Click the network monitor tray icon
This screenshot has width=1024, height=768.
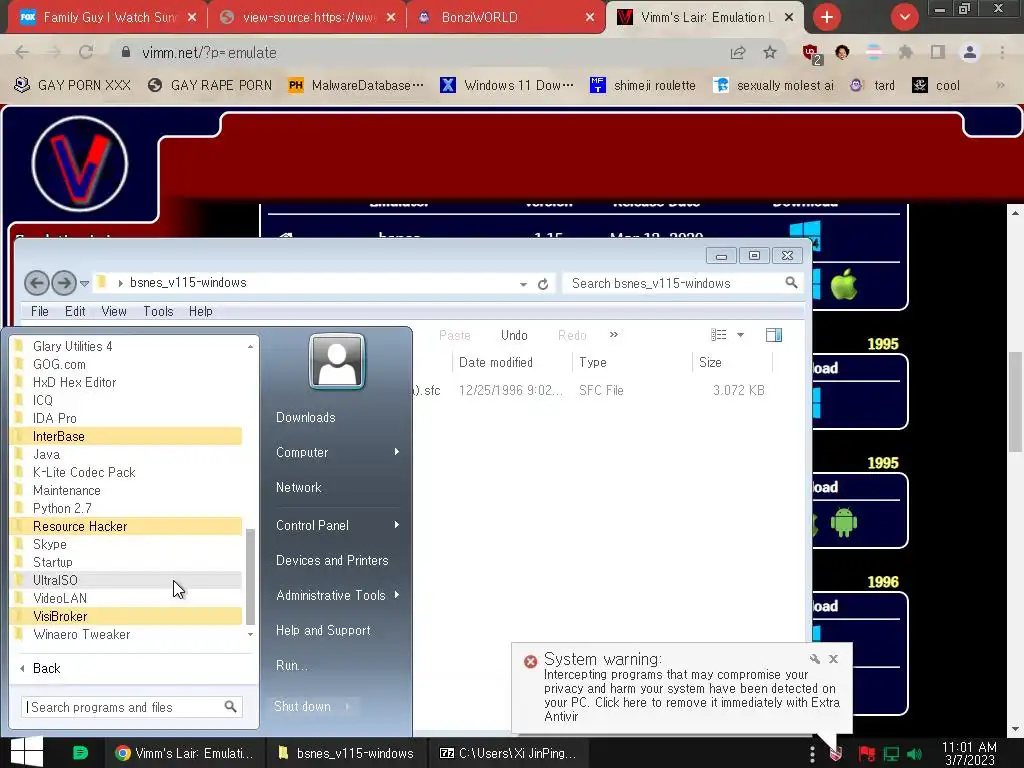click(x=891, y=754)
